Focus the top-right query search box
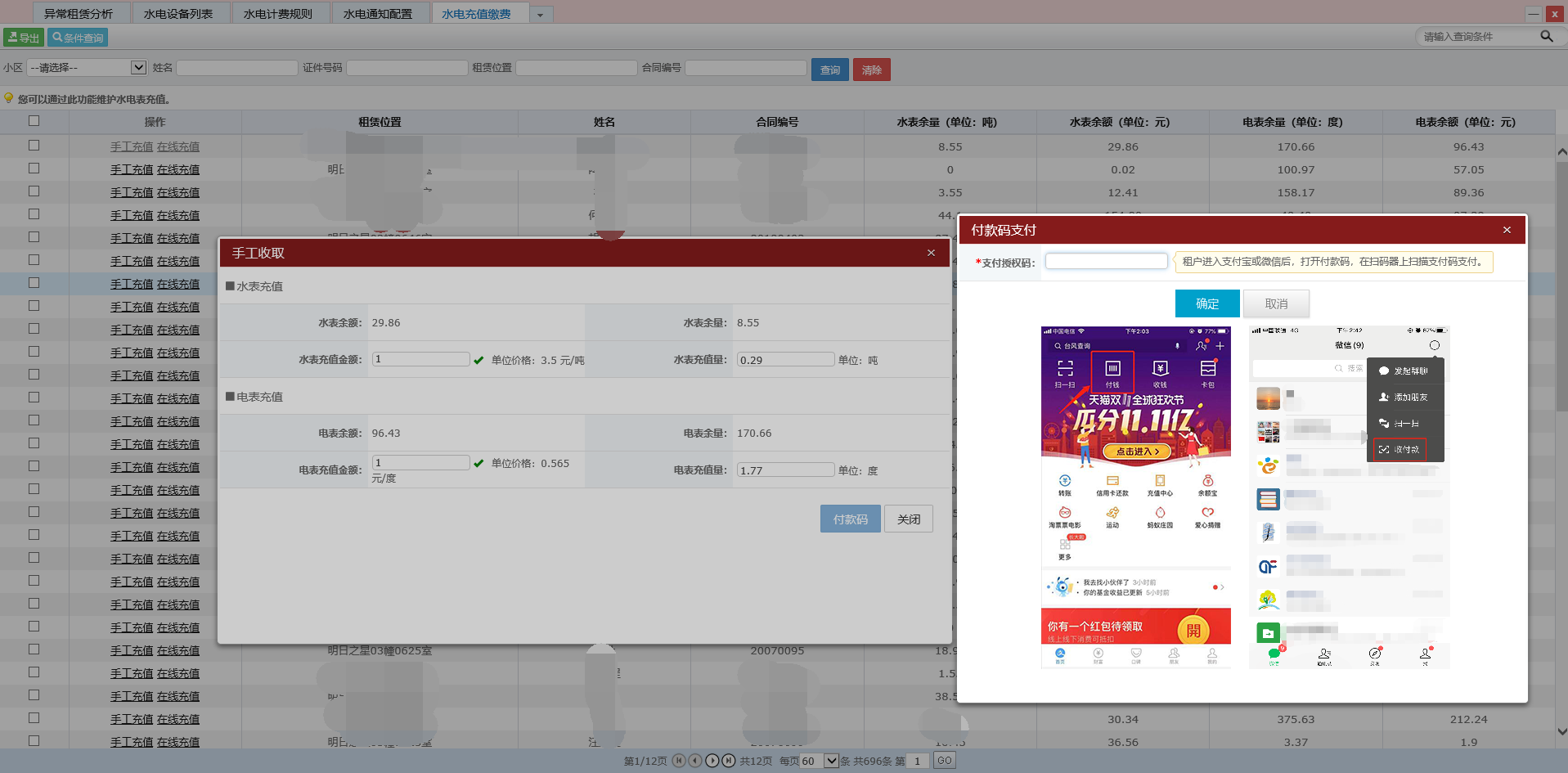 (x=1479, y=37)
